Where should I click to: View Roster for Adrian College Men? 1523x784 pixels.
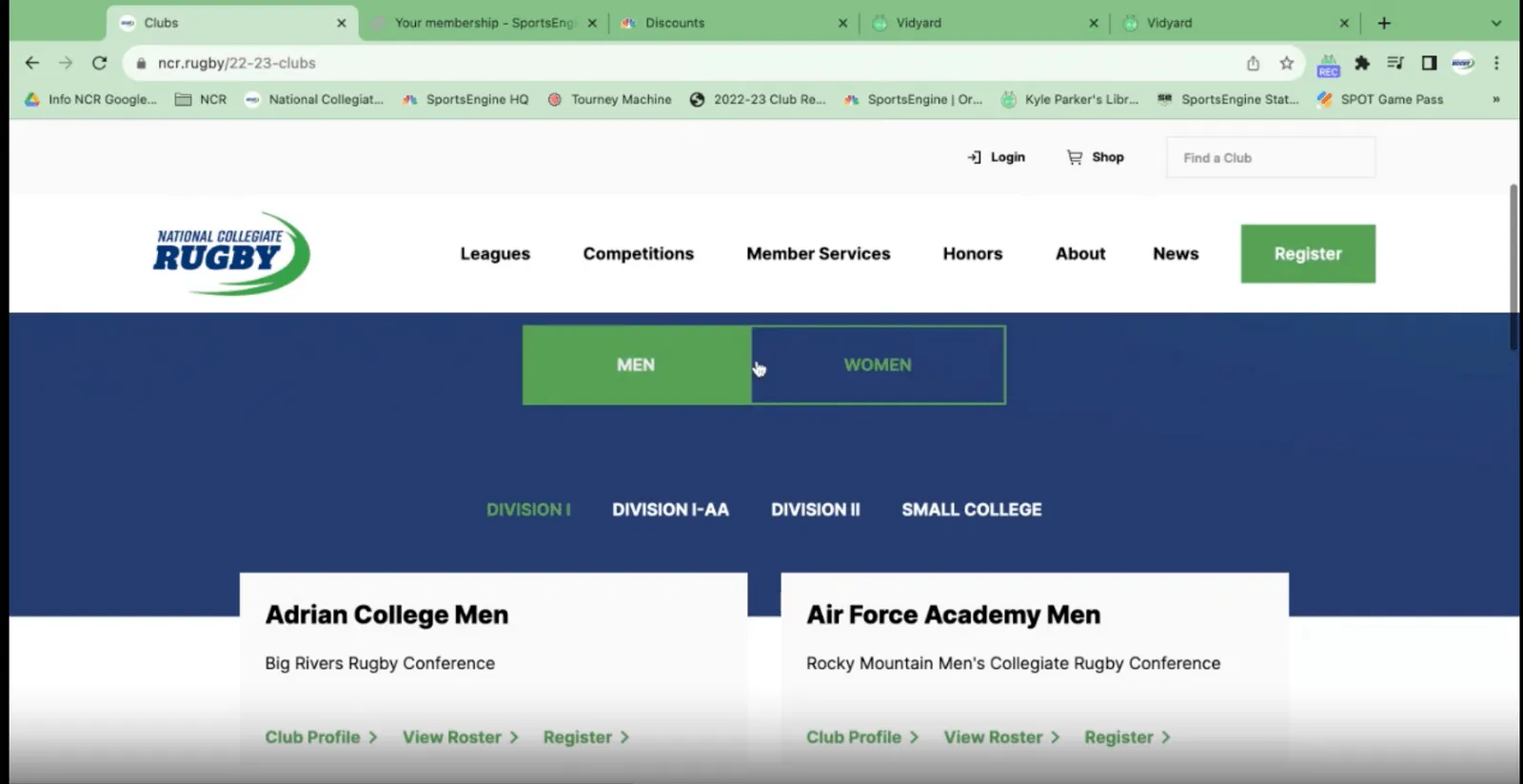(460, 737)
